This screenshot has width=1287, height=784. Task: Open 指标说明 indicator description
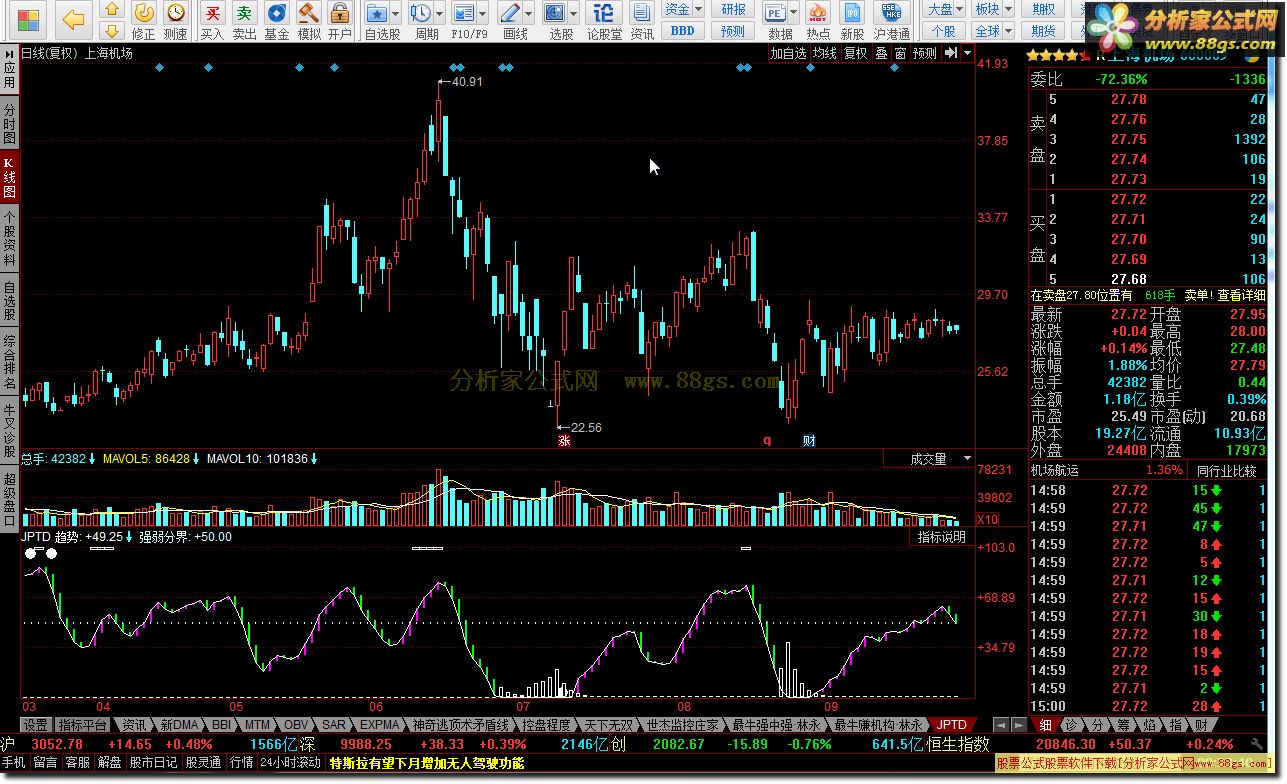(942, 537)
